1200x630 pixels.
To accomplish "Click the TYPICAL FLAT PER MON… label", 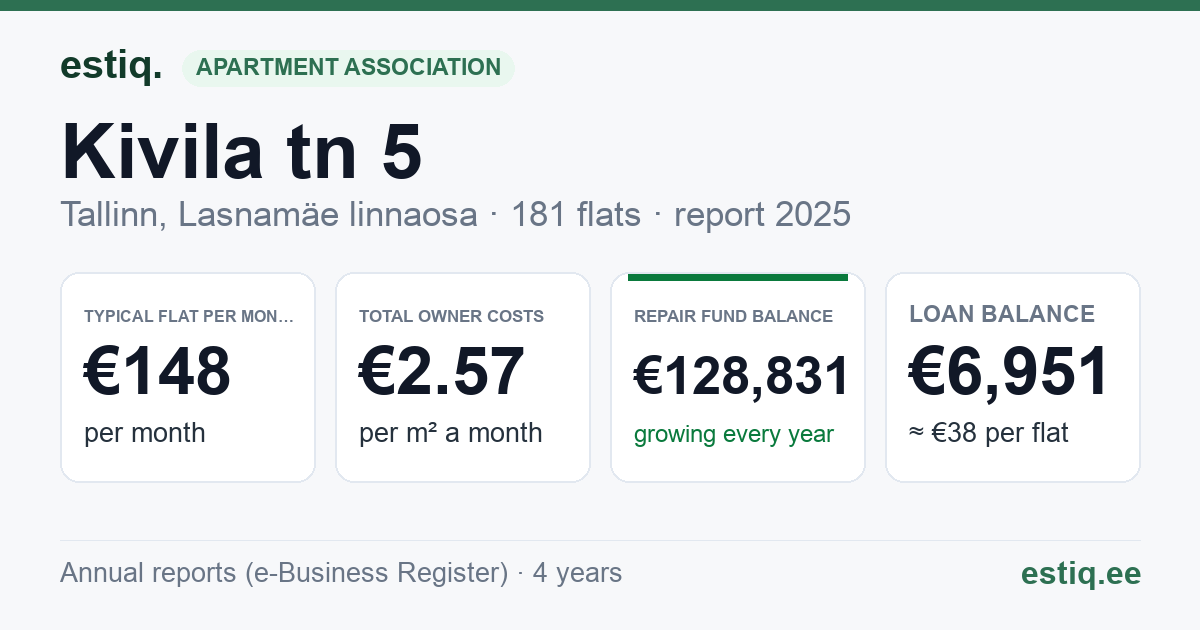I will click(x=189, y=317).
